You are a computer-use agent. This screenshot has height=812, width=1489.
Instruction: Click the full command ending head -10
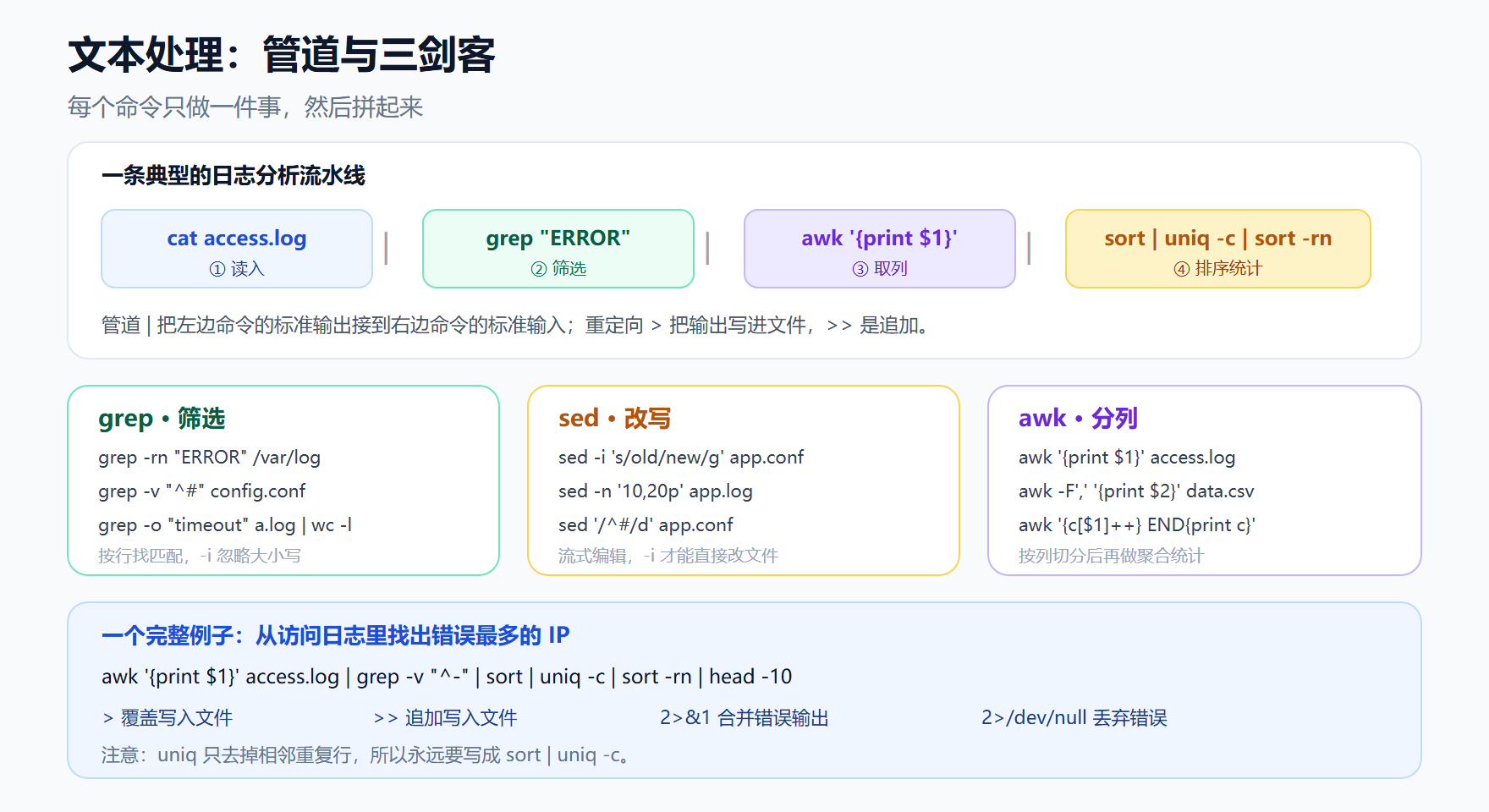(x=447, y=678)
